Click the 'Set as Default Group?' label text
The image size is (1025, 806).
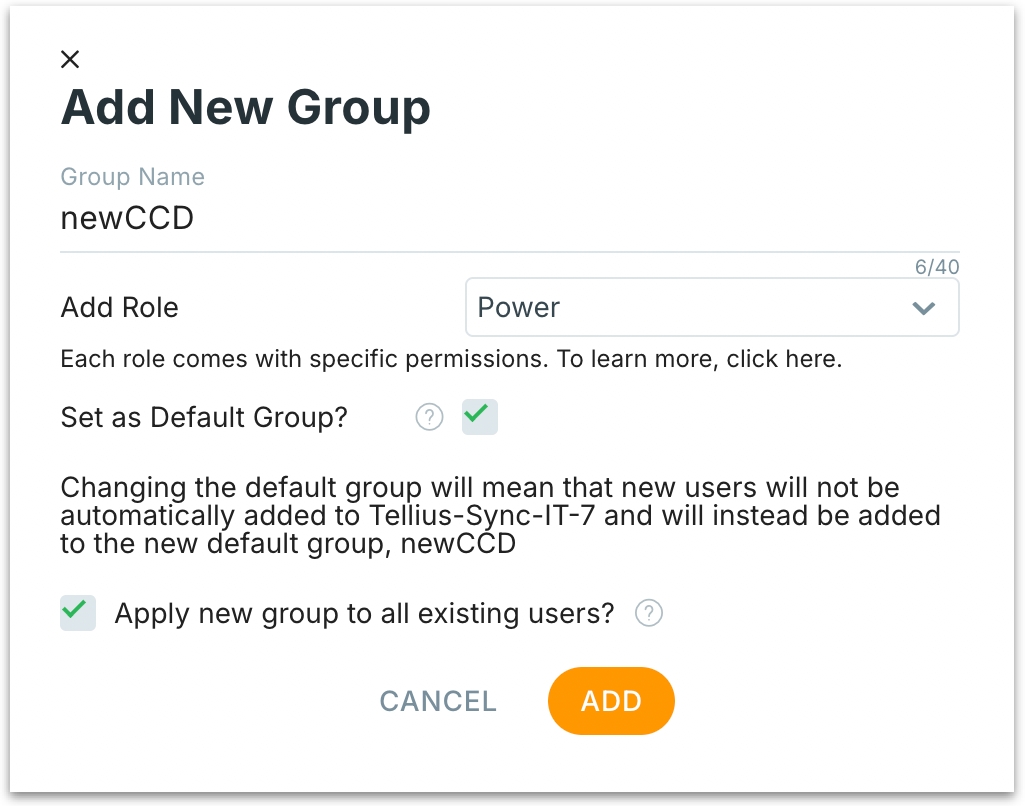(x=204, y=417)
